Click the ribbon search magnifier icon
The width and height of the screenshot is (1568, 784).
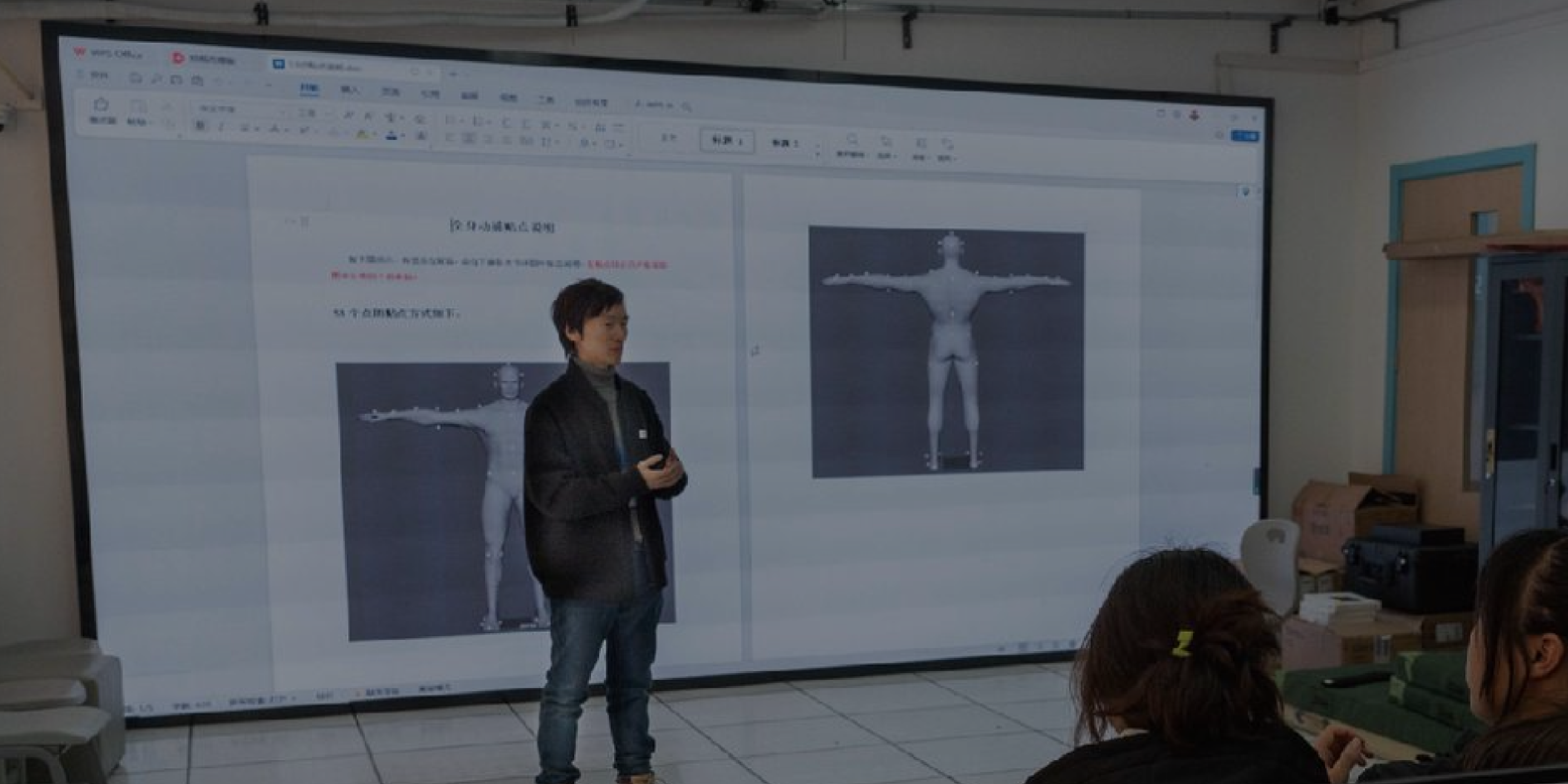(x=687, y=107)
